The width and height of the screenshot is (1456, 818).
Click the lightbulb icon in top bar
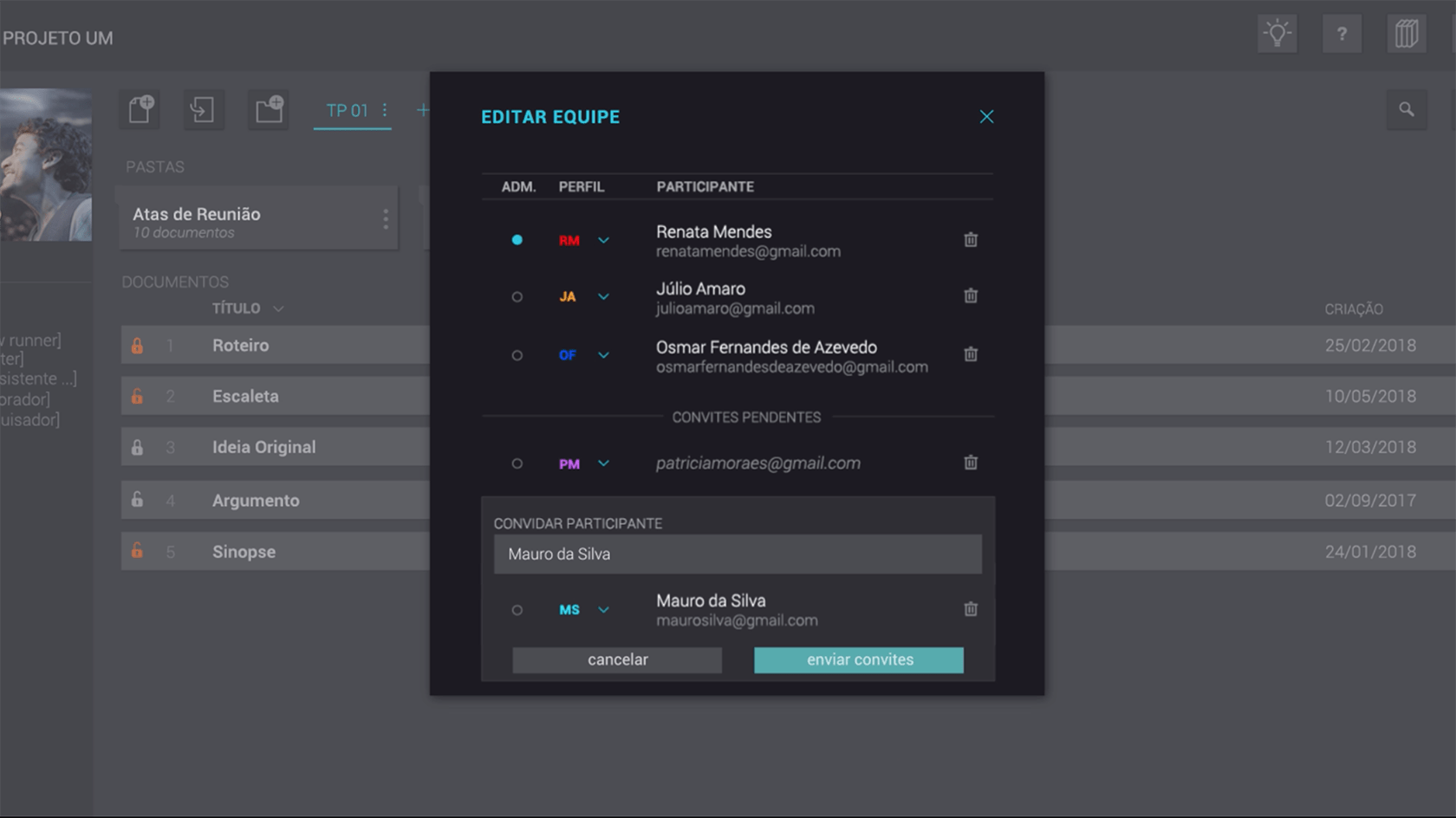point(1277,35)
